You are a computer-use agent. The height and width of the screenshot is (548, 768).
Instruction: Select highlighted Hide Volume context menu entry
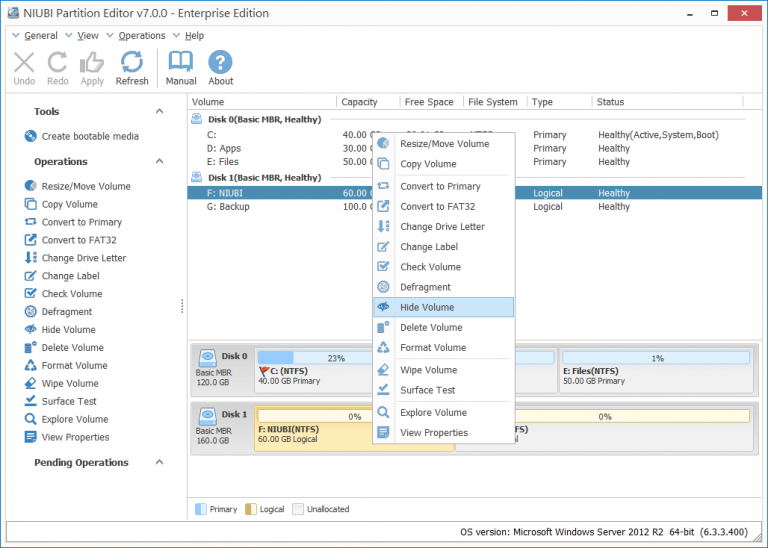click(444, 307)
